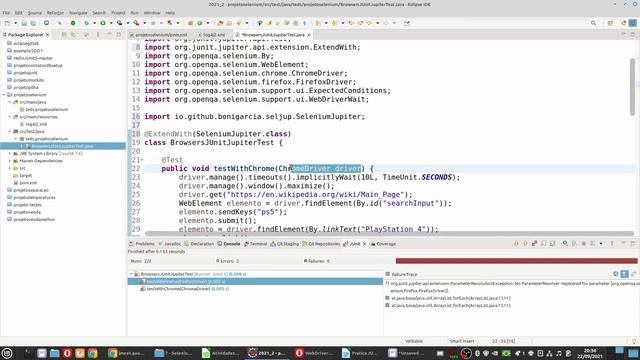640x360 pixels.
Task: Select pom.xml in the Package Explorer
Action: (28, 183)
